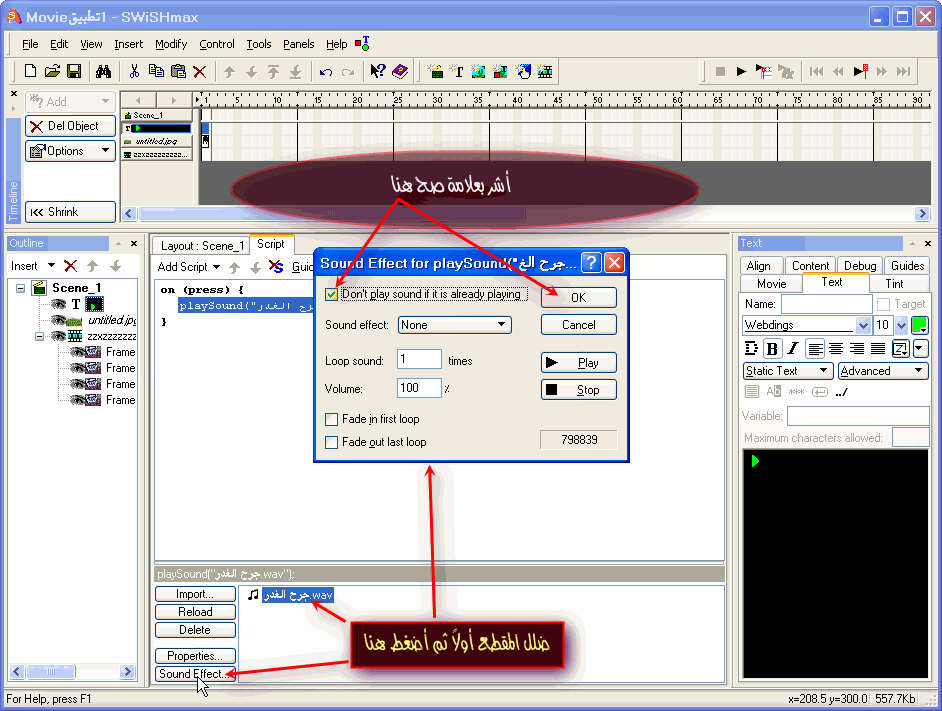The image size is (942, 711).
Task: Hide the text object via its eye icon
Action: [x=58, y=304]
